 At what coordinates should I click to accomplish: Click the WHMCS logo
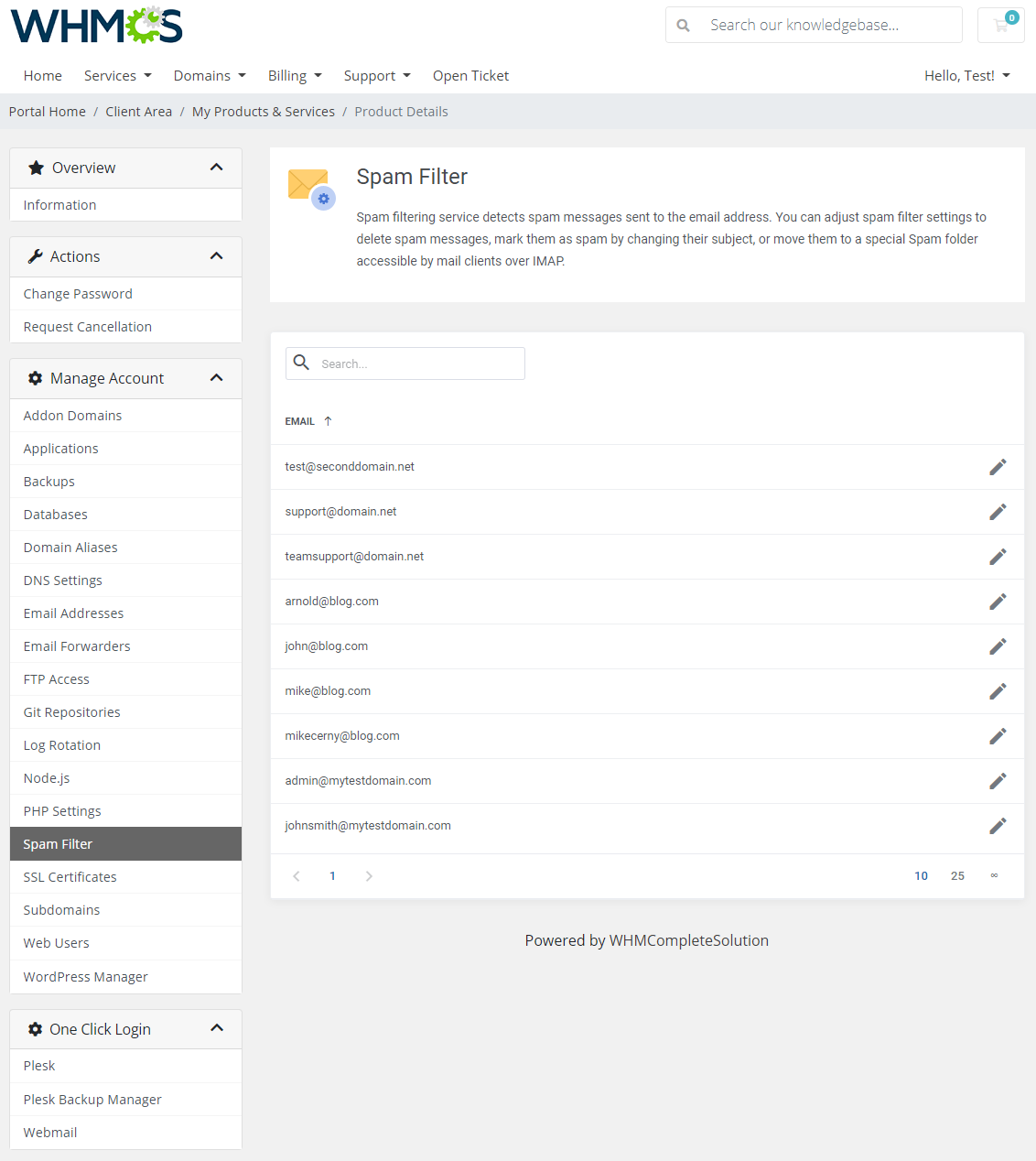click(96, 25)
